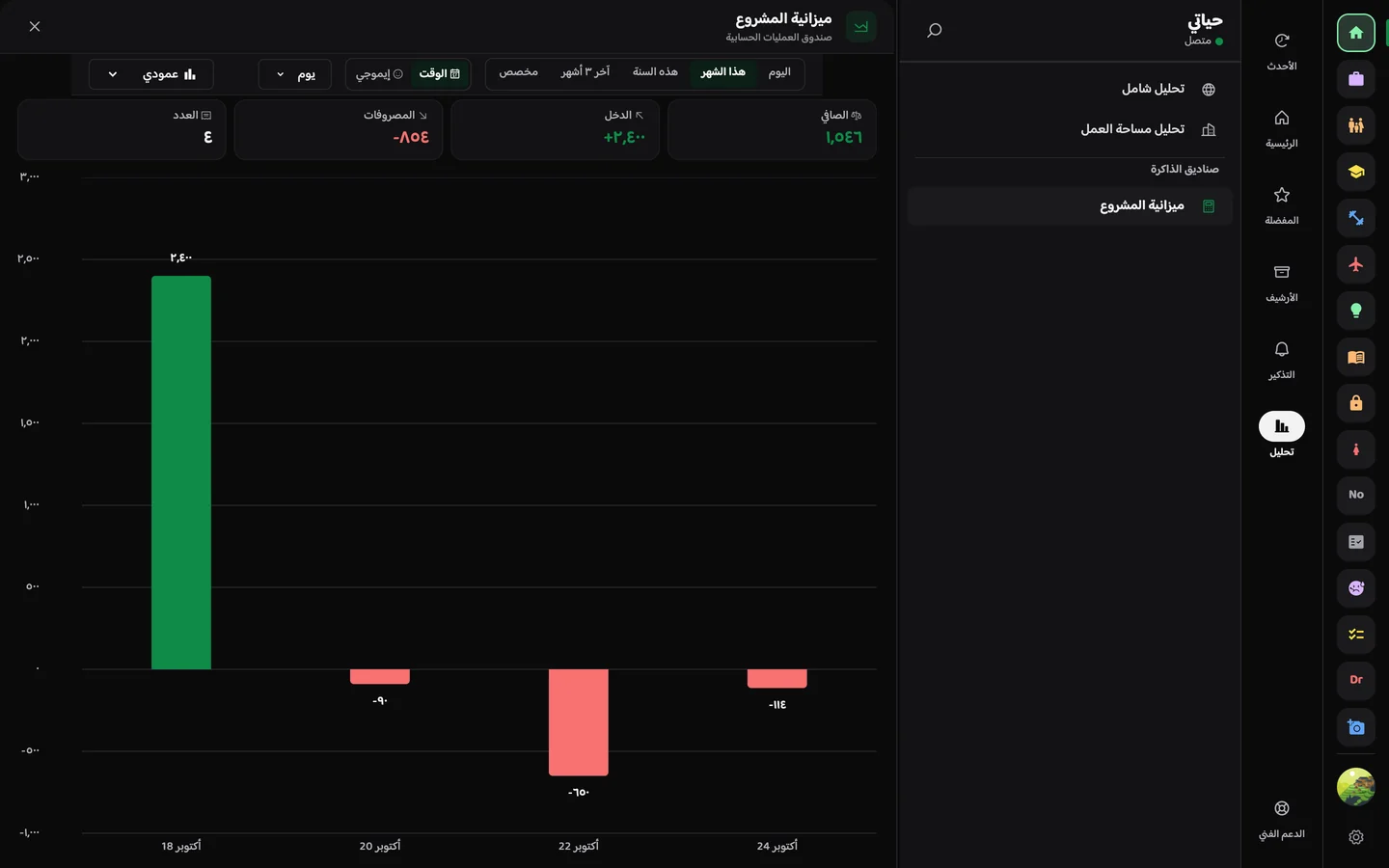
Task: Click the search magnifier icon
Action: (x=934, y=31)
